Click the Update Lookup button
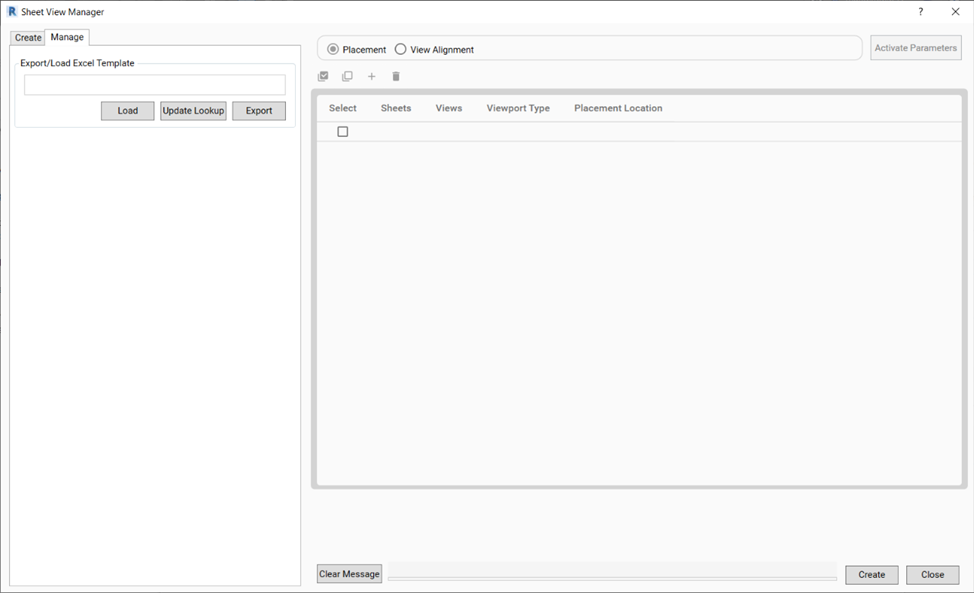Image resolution: width=974 pixels, height=593 pixels. click(x=193, y=111)
